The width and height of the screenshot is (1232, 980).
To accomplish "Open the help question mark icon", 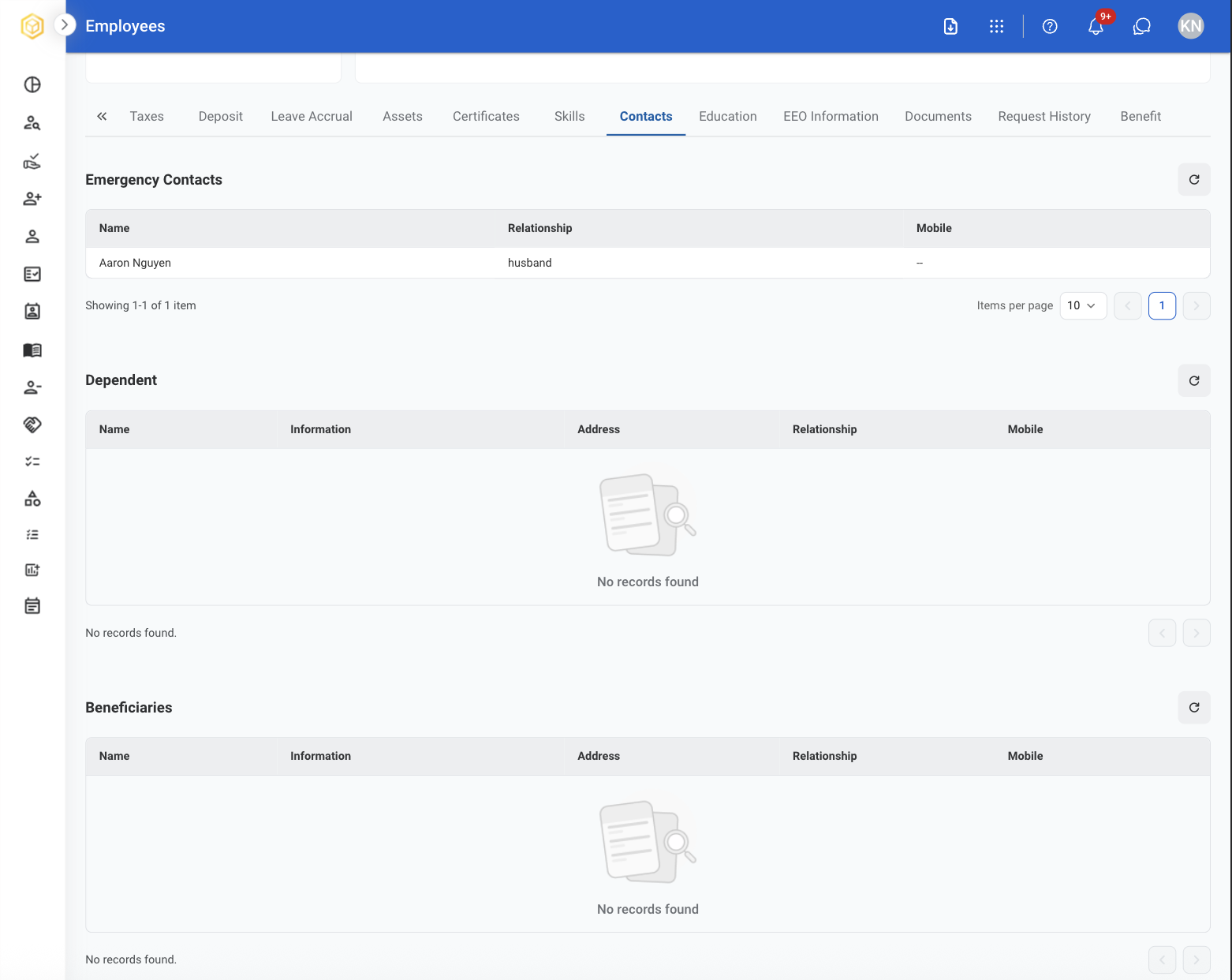I will coord(1050,26).
